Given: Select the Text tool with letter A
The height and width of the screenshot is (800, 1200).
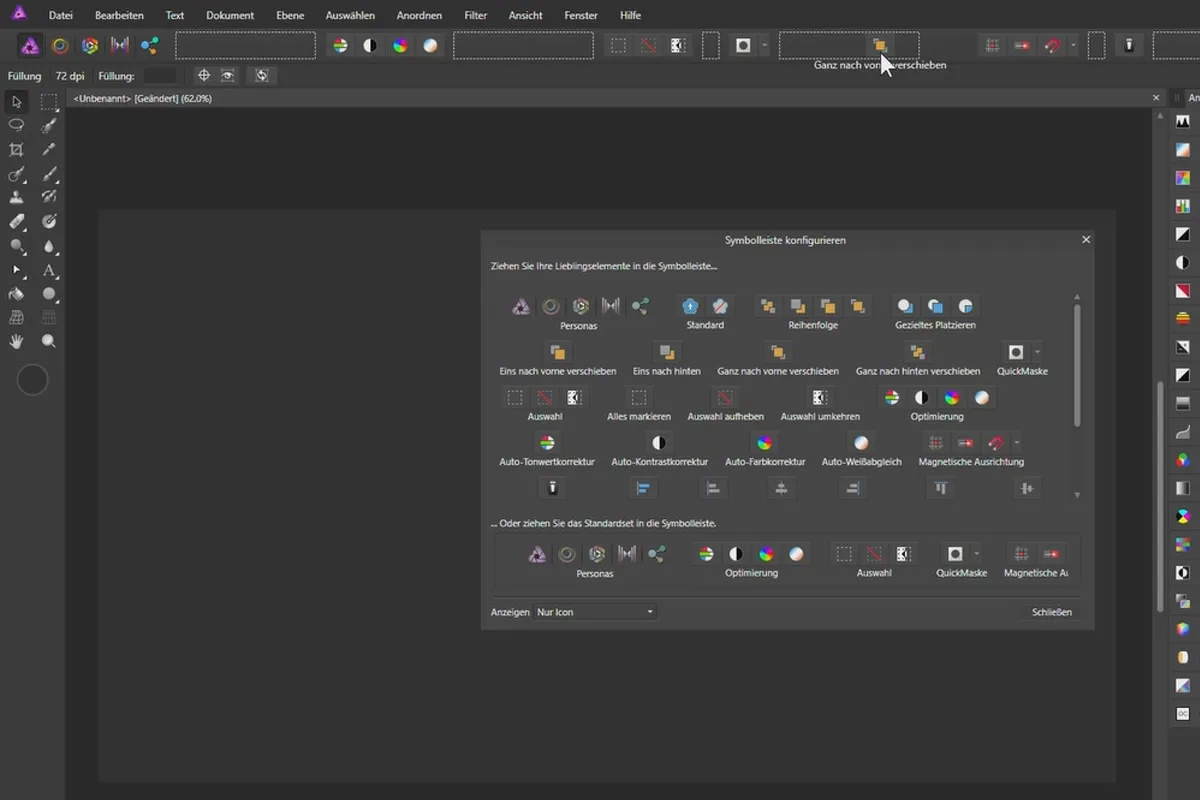Looking at the screenshot, I should click(48, 270).
